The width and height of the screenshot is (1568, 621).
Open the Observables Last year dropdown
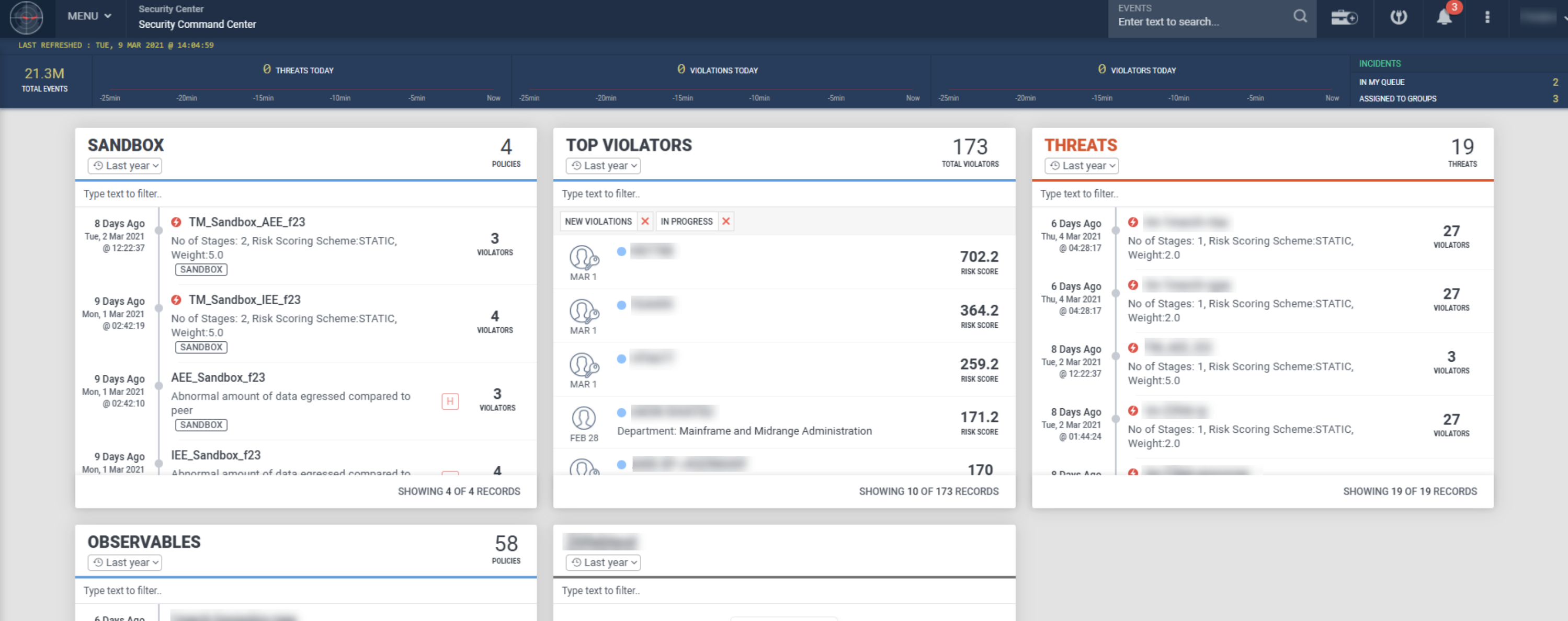click(x=125, y=562)
